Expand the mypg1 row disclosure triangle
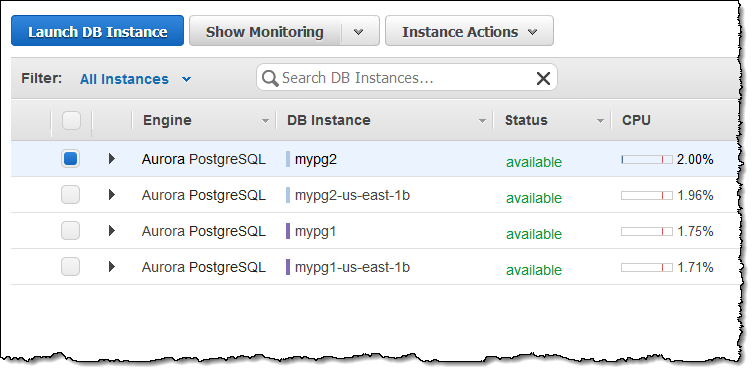This screenshot has height=372, width=754. click(112, 230)
